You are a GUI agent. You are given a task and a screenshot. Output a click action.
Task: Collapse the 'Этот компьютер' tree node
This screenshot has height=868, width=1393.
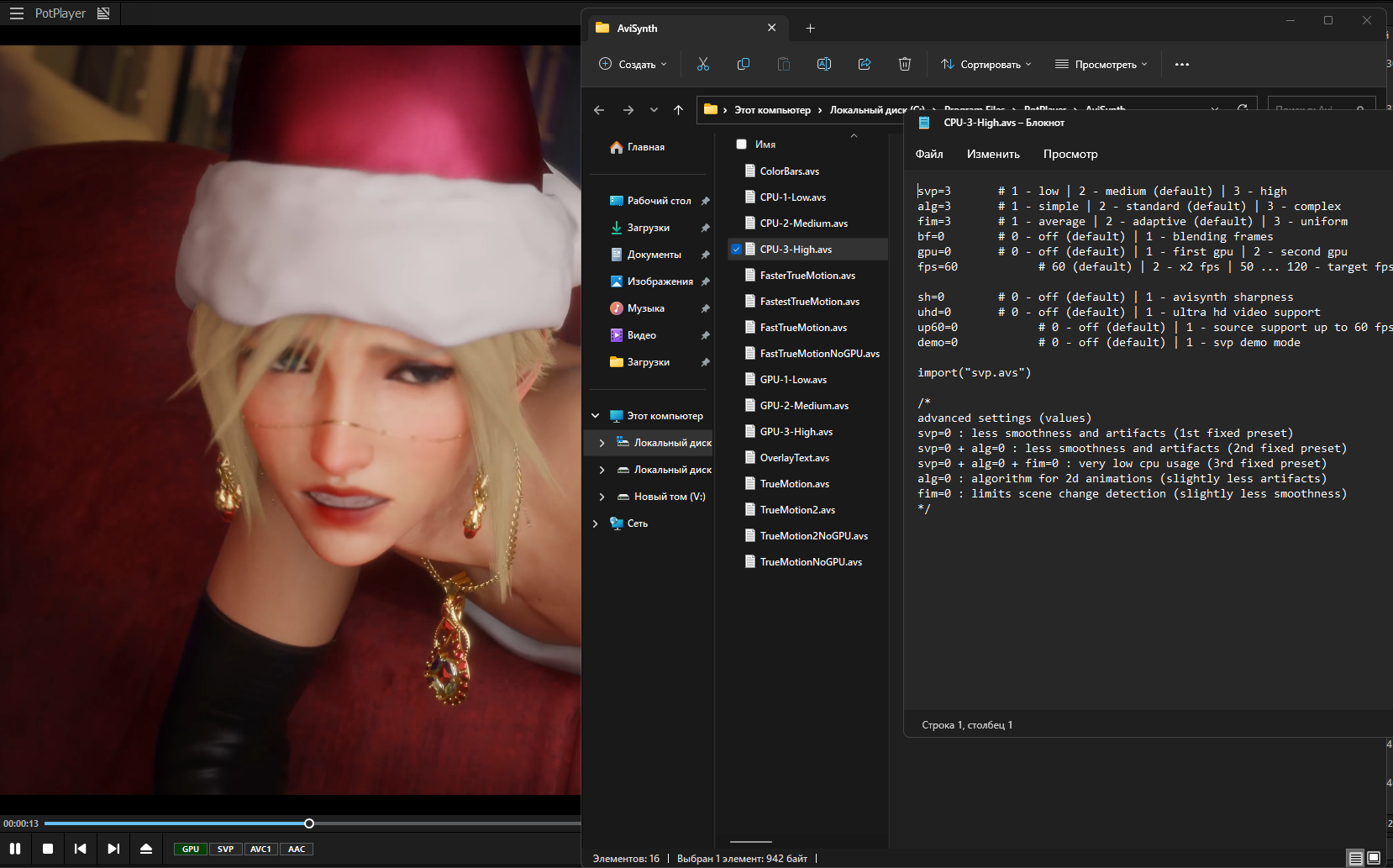coord(596,416)
